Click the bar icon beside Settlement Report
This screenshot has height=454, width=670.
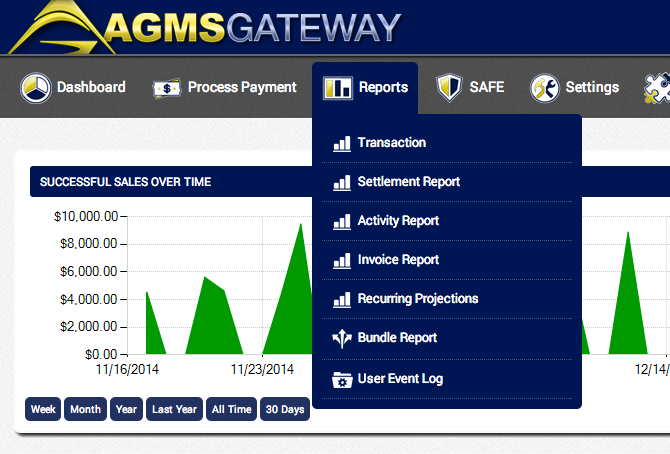342,183
